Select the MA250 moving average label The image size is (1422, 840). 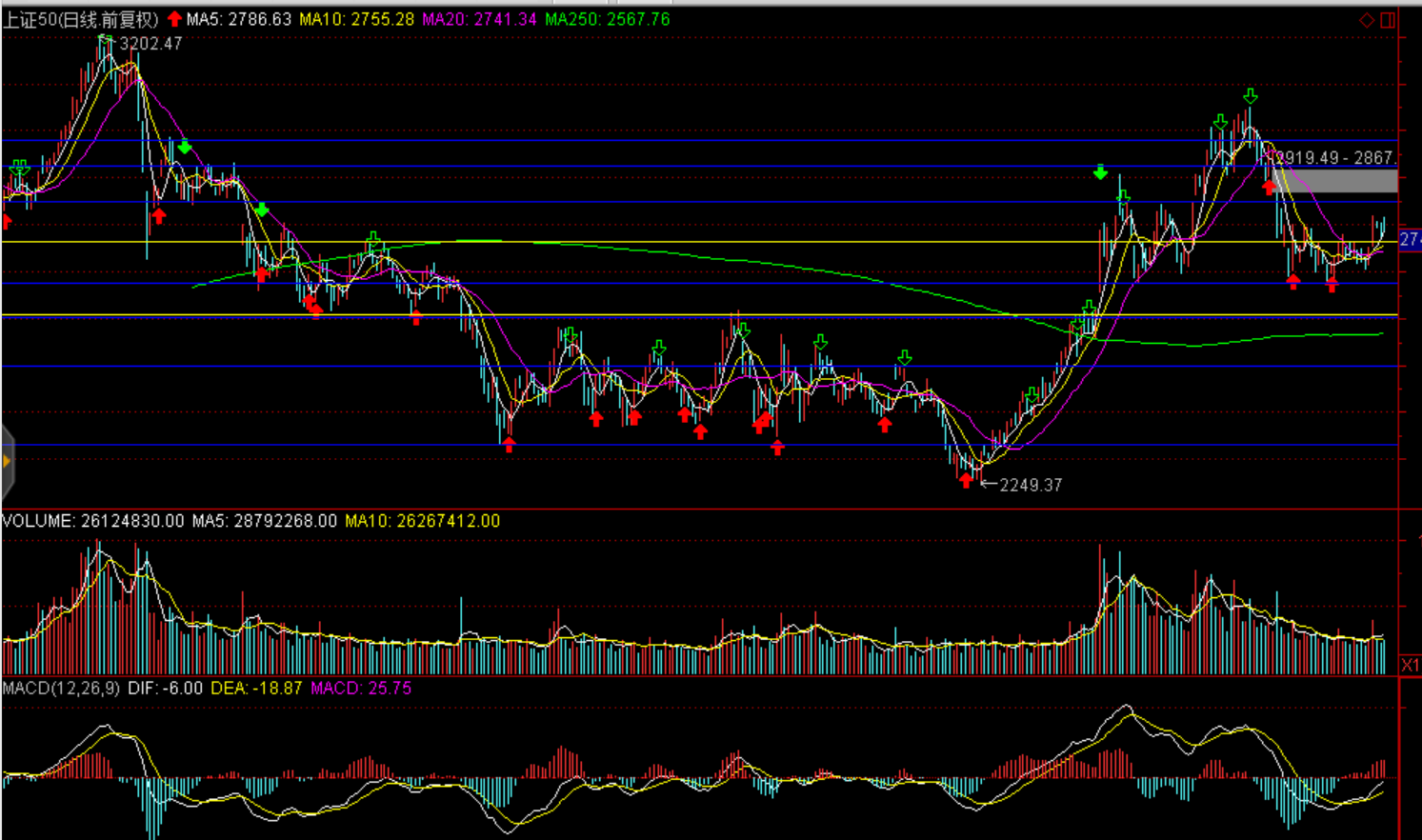pos(607,19)
